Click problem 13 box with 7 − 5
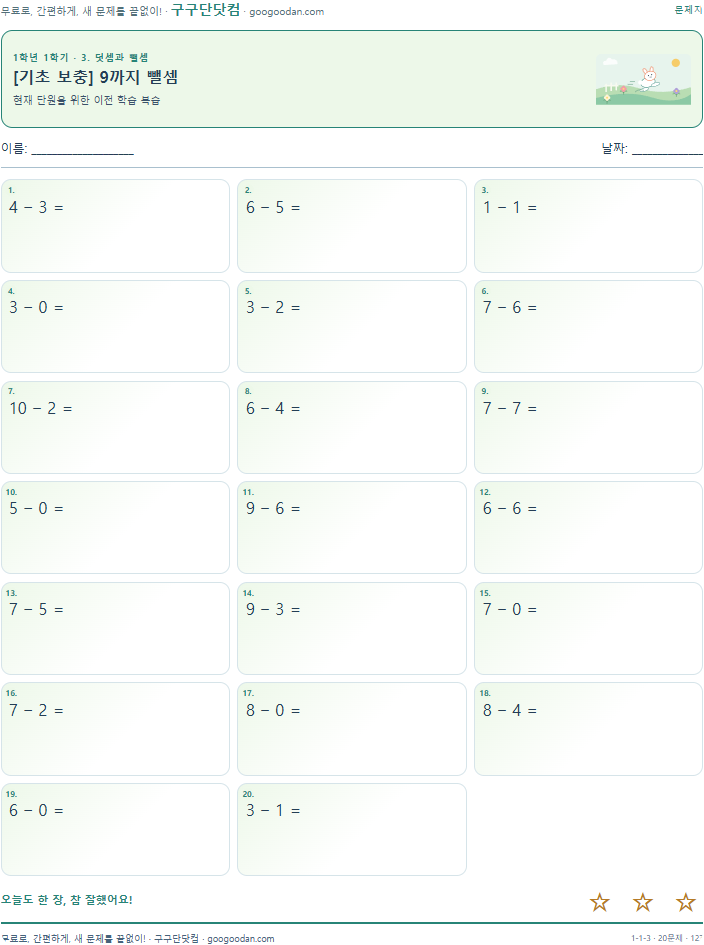Image resolution: width=704 pixels, height=945 pixels. [x=116, y=629]
